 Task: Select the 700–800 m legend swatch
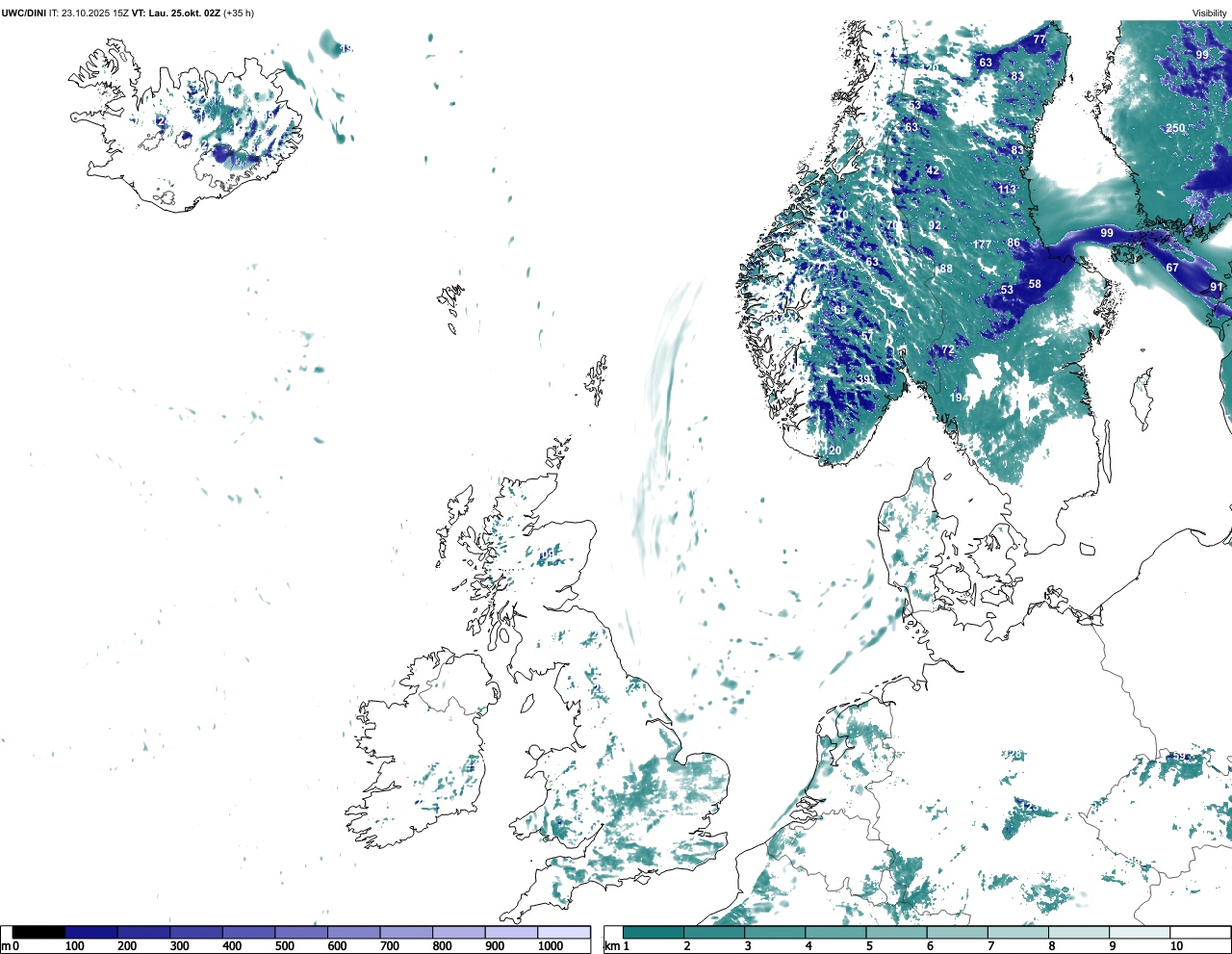(x=406, y=933)
